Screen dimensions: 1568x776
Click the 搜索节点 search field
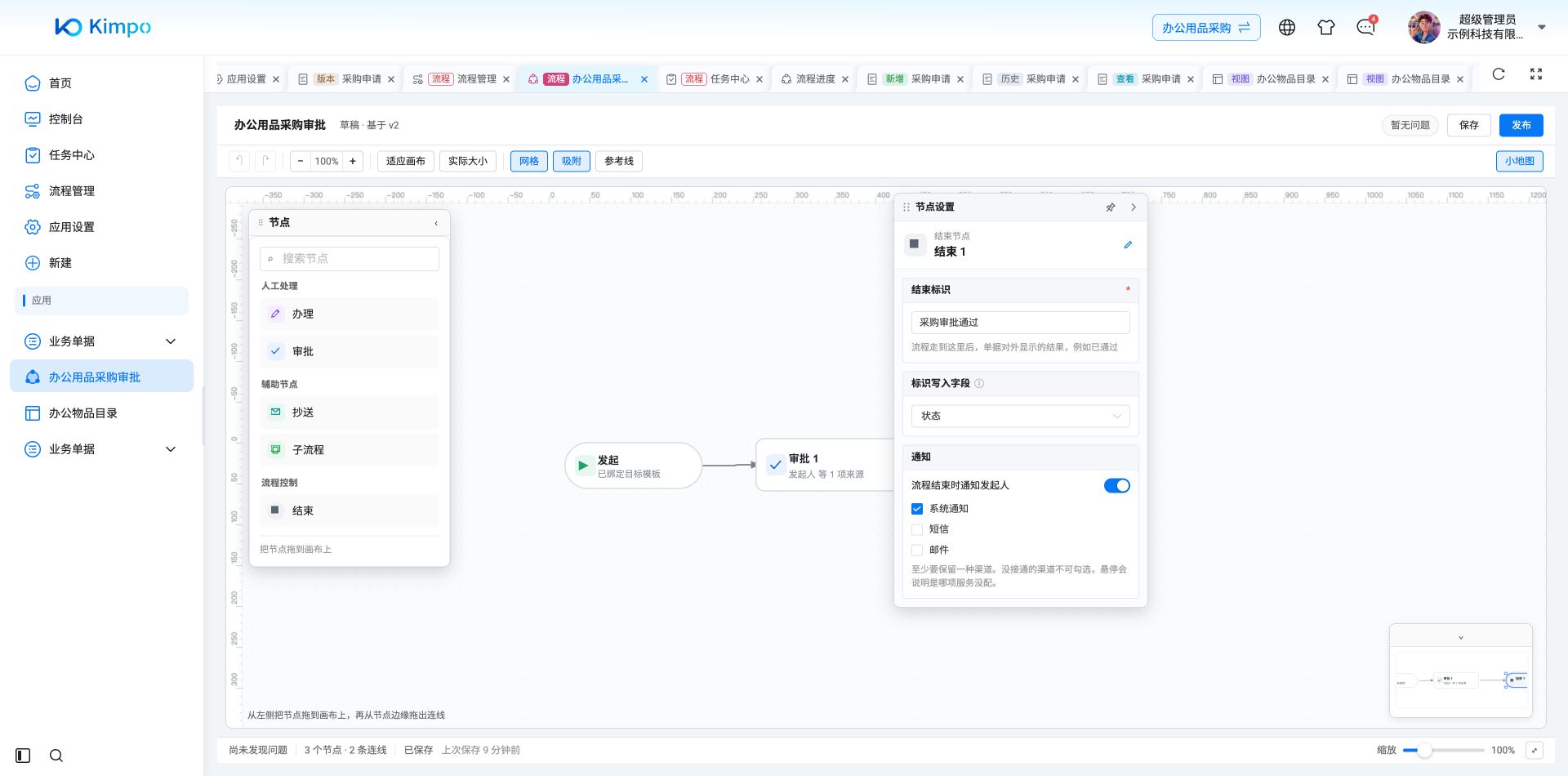pyautogui.click(x=350, y=258)
